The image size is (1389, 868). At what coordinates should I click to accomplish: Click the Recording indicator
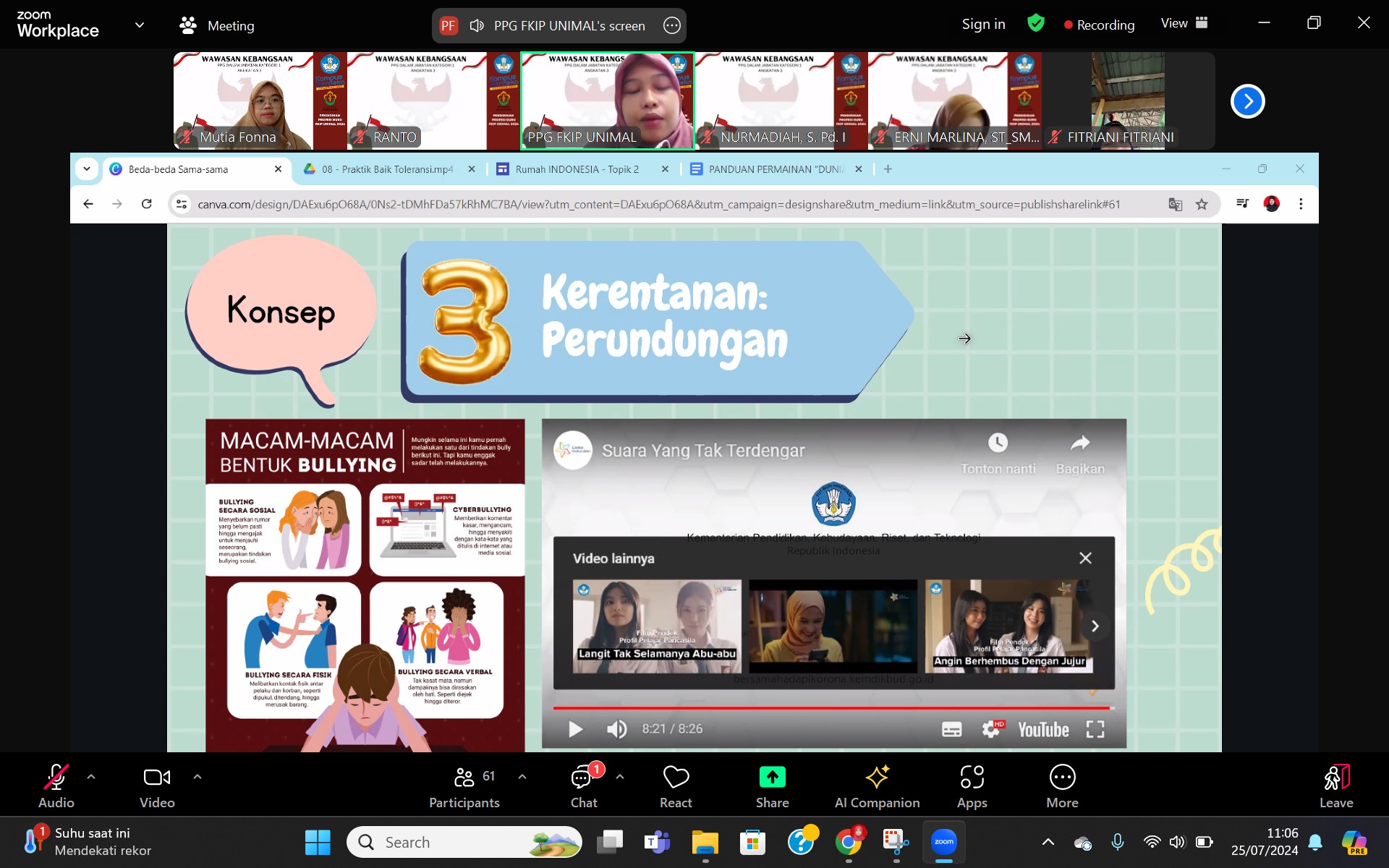[x=1099, y=25]
